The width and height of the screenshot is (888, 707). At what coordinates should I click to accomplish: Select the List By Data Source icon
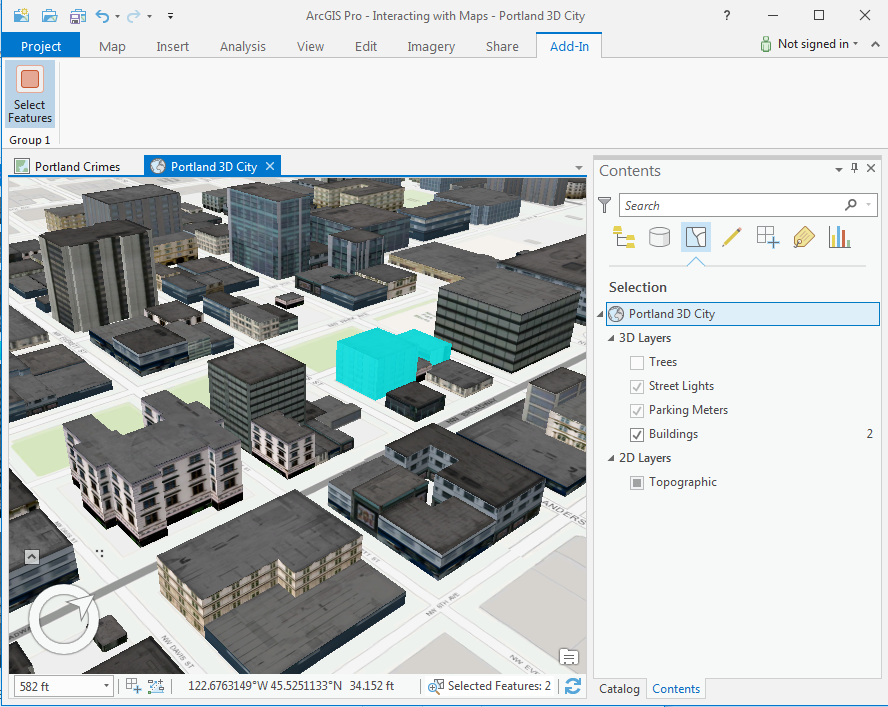[659, 237]
